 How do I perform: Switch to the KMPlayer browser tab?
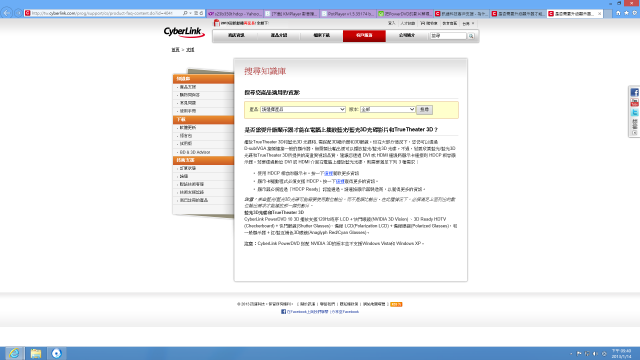coord(291,13)
